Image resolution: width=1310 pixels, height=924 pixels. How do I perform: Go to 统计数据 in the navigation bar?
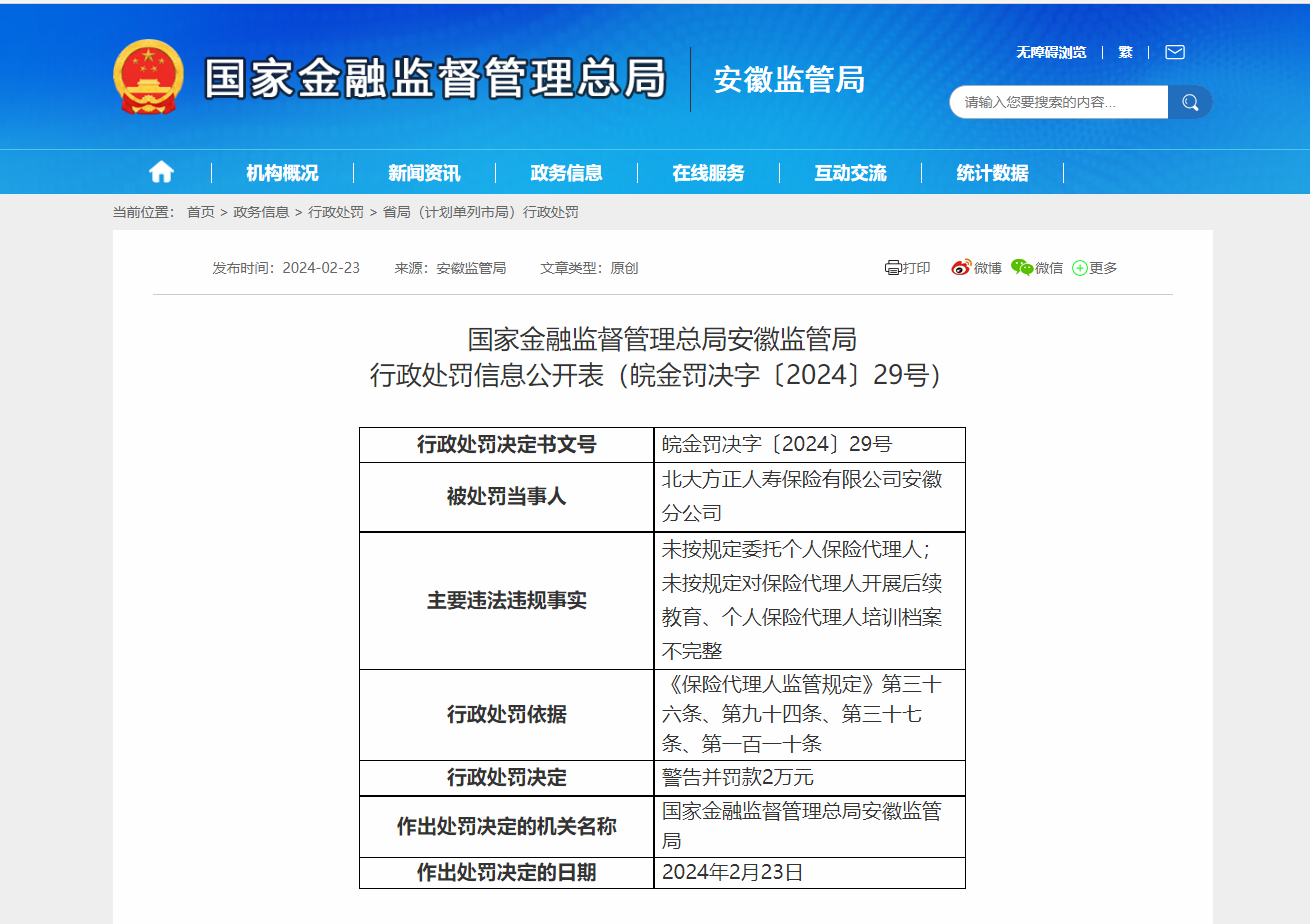[x=992, y=173]
